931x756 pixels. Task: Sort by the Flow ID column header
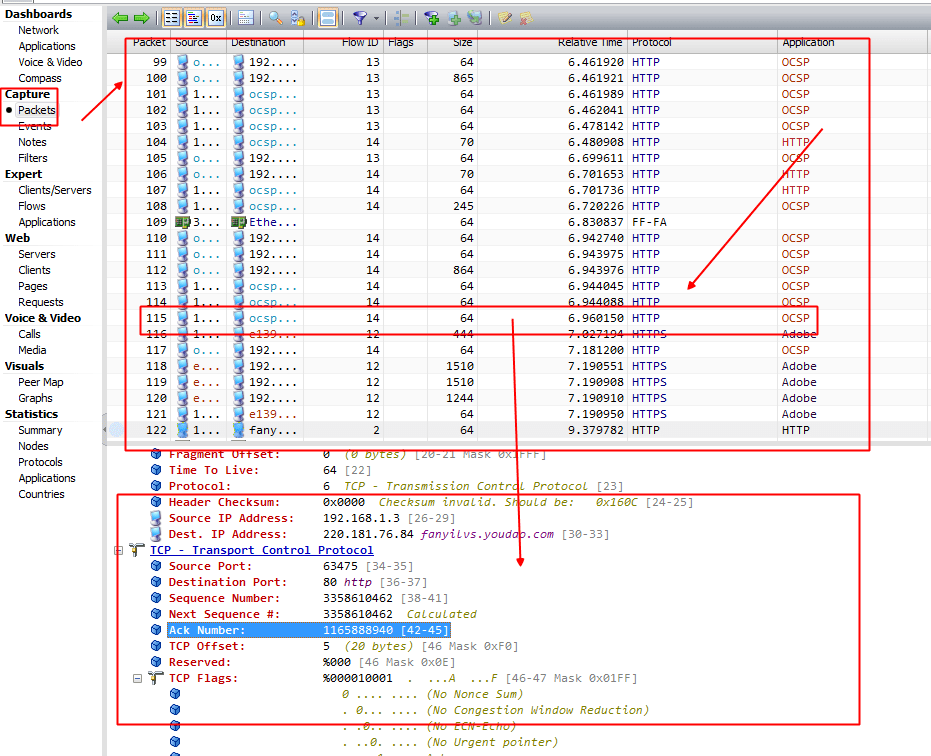[360, 43]
